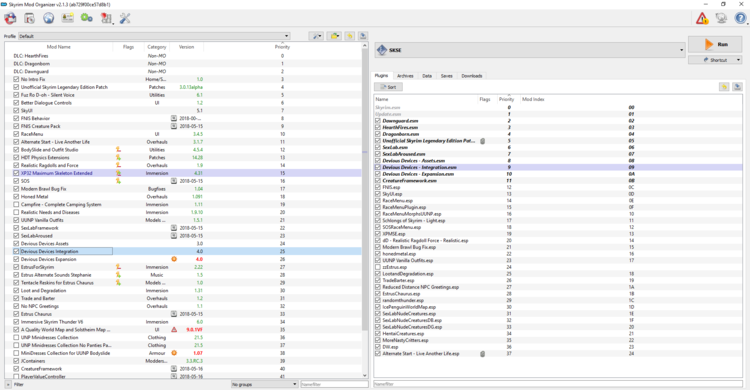Image resolution: width=750 pixels, height=390 pixels.
Task: Click conflict flag icon on HDT Physics row
Action: tap(118, 157)
